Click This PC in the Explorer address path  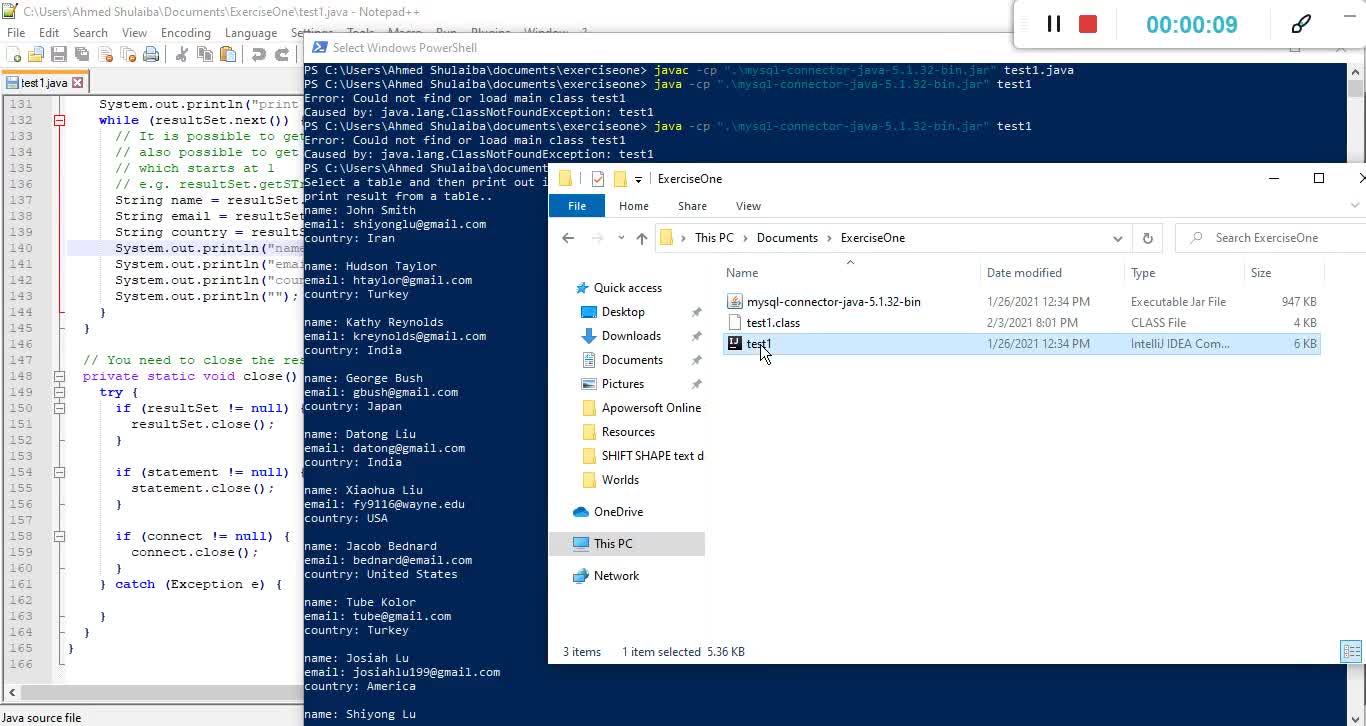click(x=714, y=238)
